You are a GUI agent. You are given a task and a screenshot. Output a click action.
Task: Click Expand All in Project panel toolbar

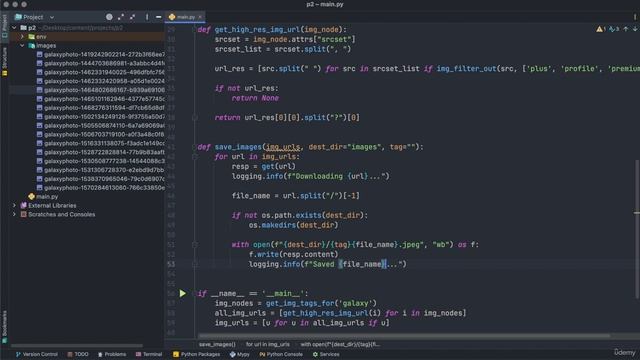(x=121, y=17)
